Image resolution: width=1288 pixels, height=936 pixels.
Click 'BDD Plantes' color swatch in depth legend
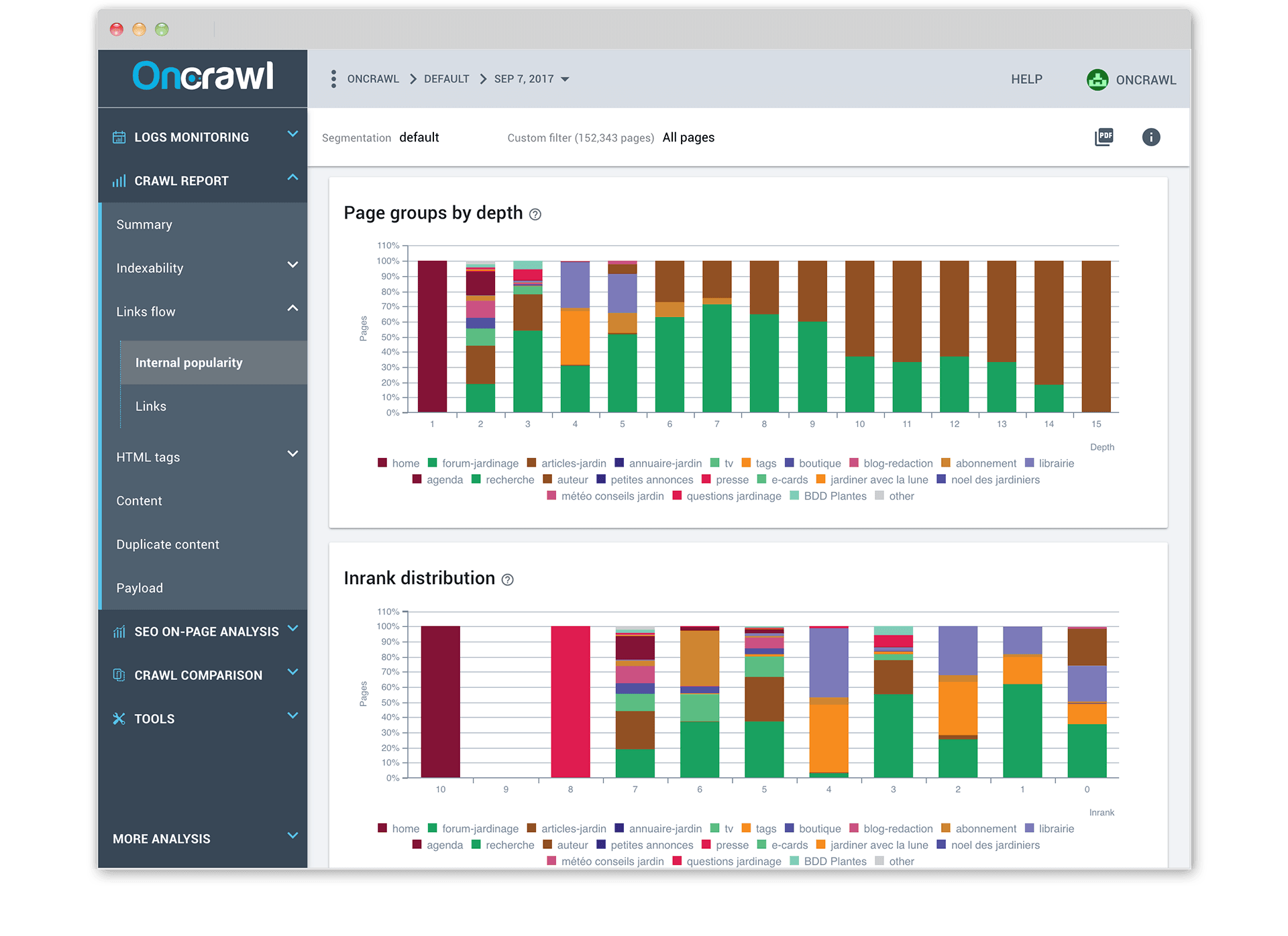pyautogui.click(x=794, y=495)
